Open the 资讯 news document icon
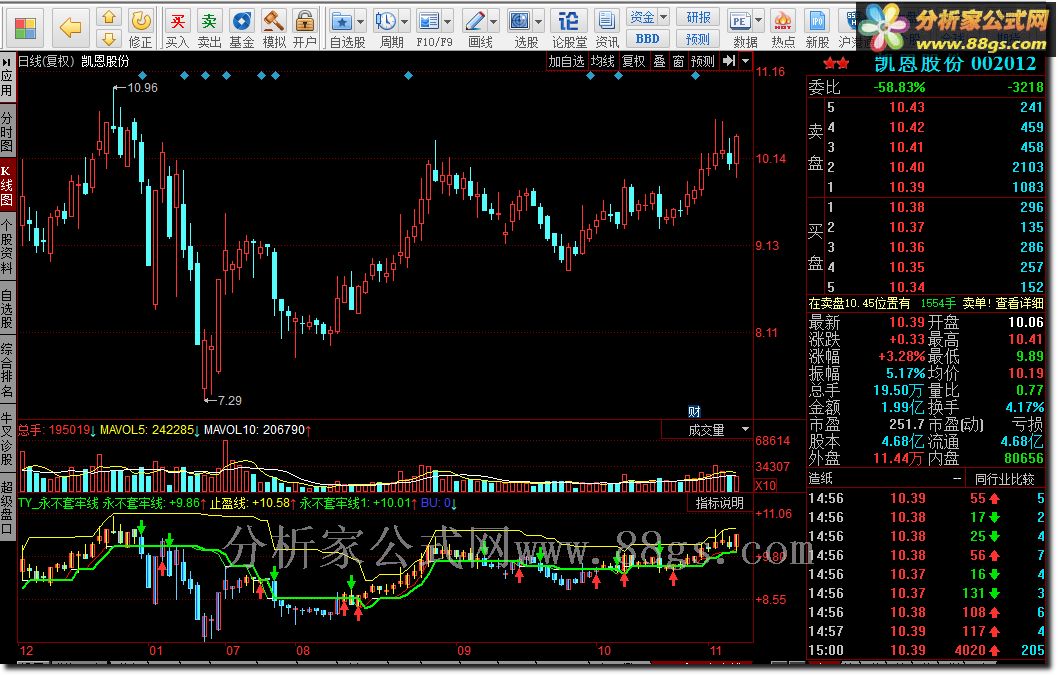Image resolution: width=1058 pixels, height=675 pixels. pos(607,28)
